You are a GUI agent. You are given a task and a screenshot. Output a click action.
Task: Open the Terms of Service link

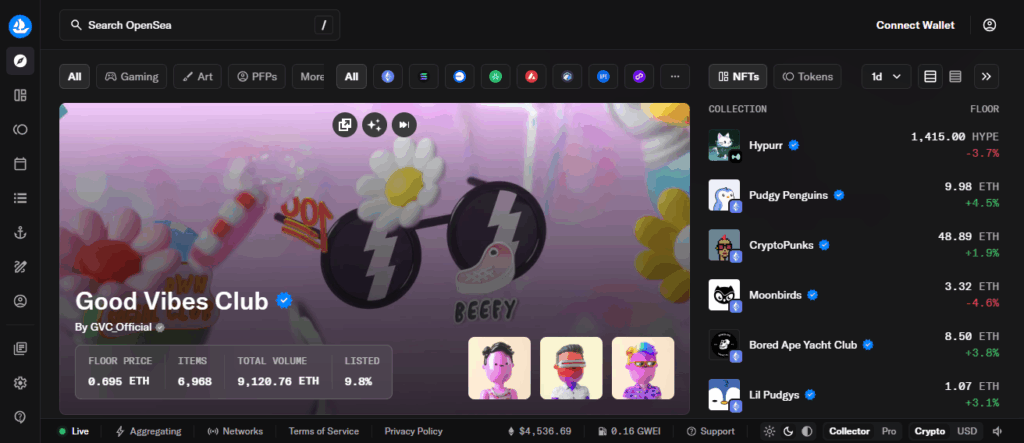[323, 431]
